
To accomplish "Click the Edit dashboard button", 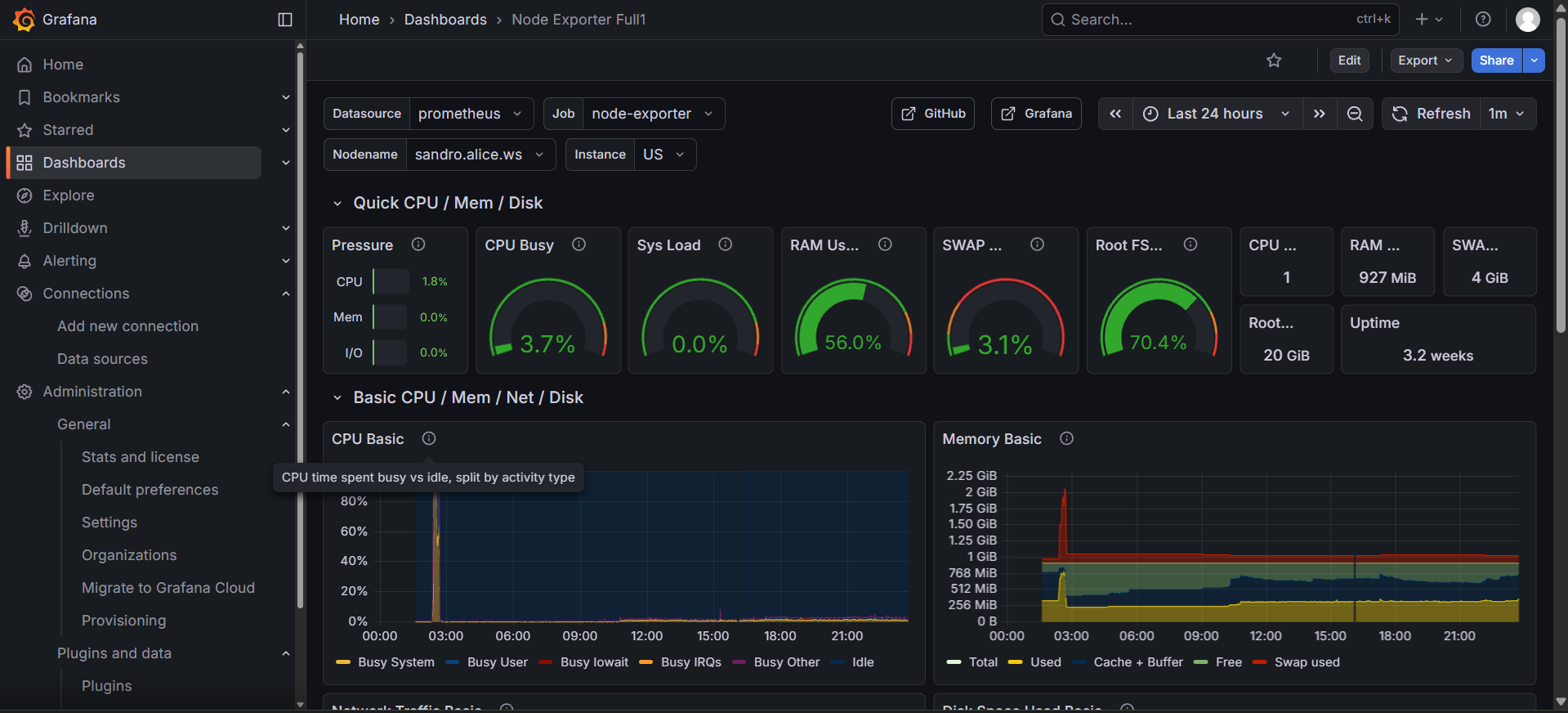I will (x=1349, y=61).
